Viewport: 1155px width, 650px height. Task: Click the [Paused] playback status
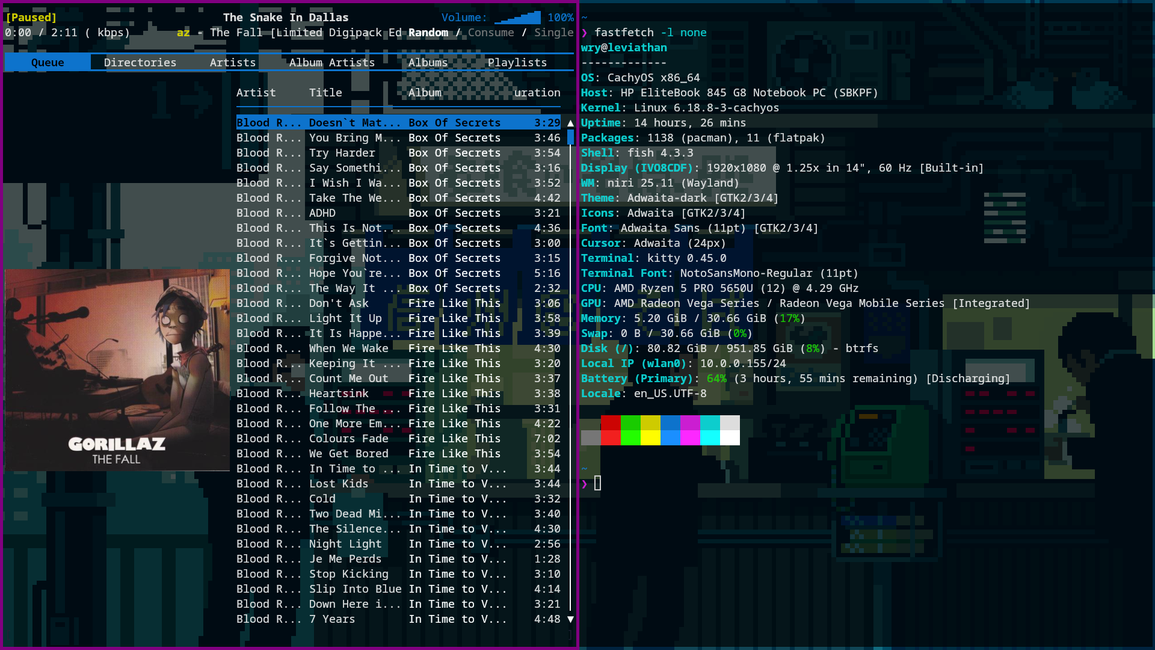click(31, 17)
